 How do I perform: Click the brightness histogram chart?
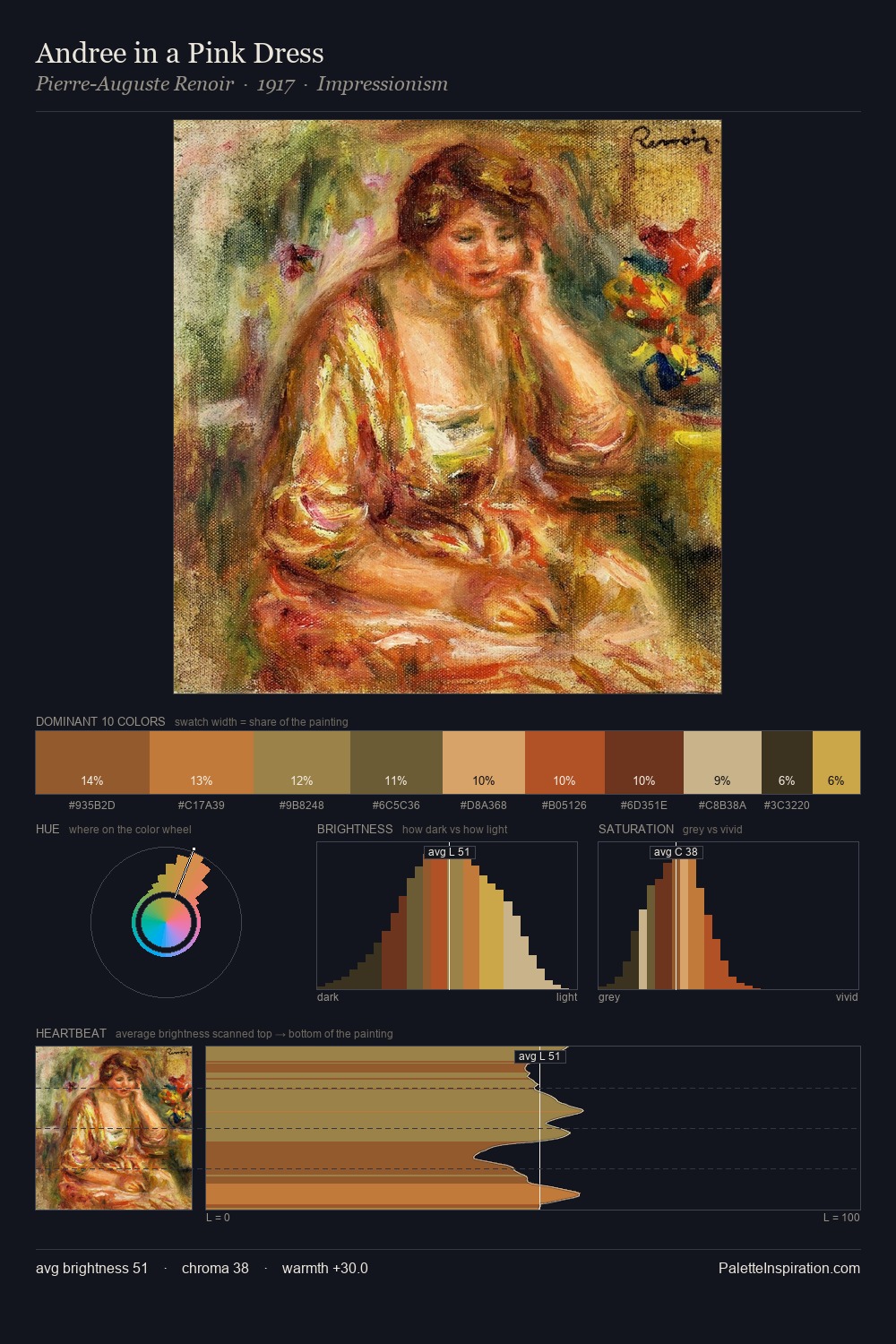[447, 916]
